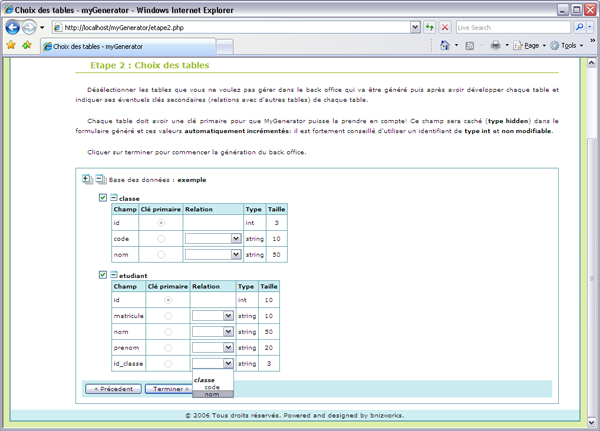Image resolution: width=600 pixels, height=431 pixels.
Task: Click the Précedent button
Action: [112, 388]
